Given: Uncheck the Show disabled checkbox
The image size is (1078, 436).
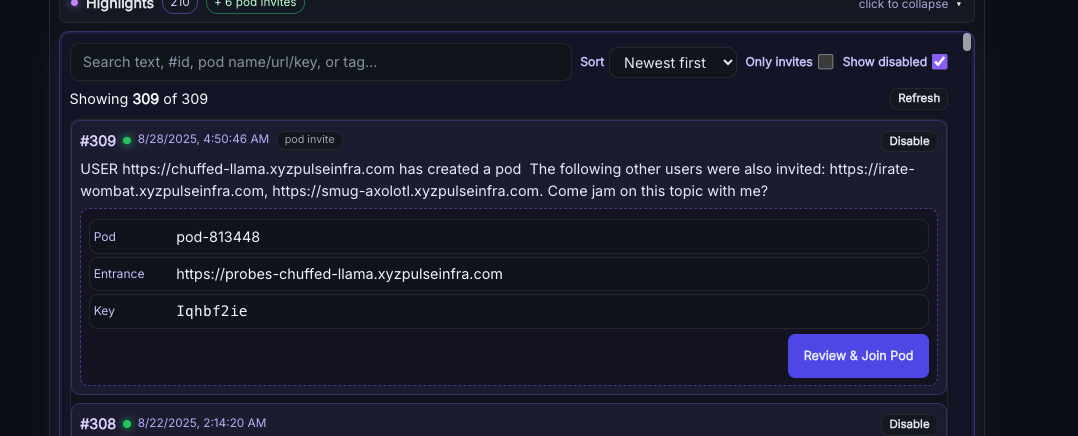Looking at the screenshot, I should click(x=939, y=62).
